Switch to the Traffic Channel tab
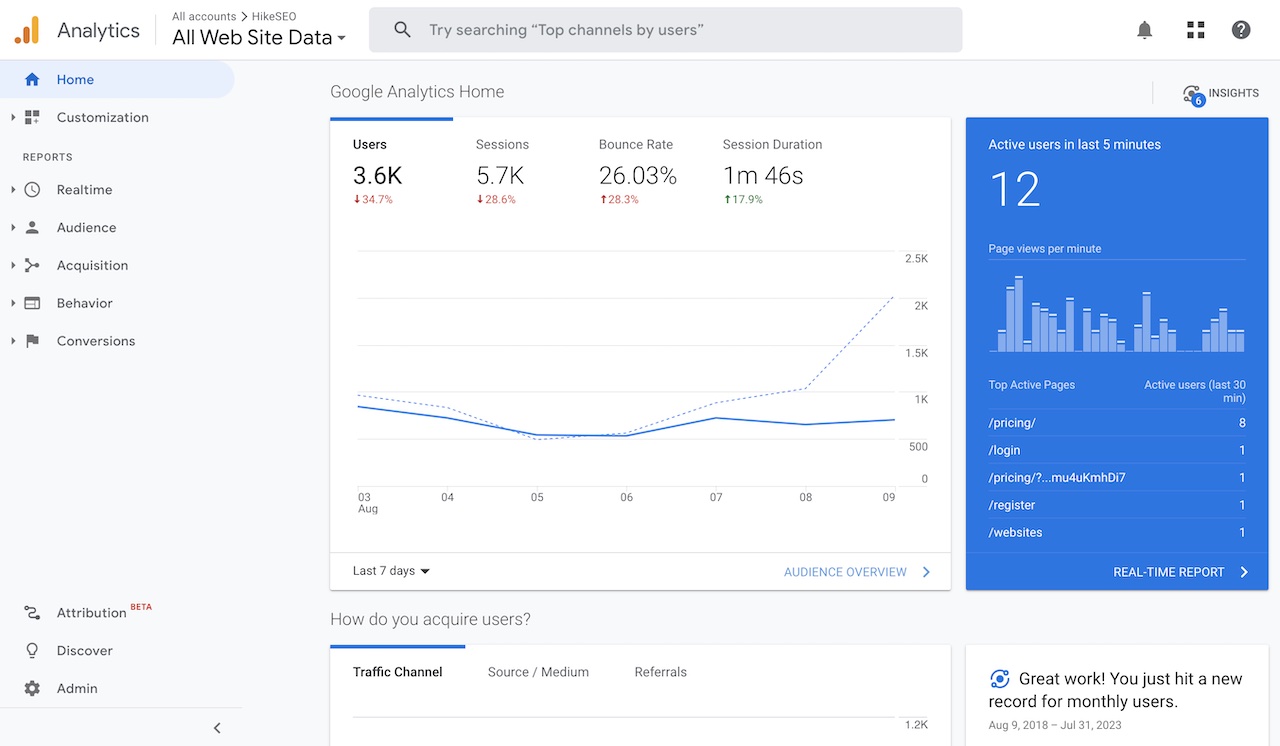 tap(397, 672)
